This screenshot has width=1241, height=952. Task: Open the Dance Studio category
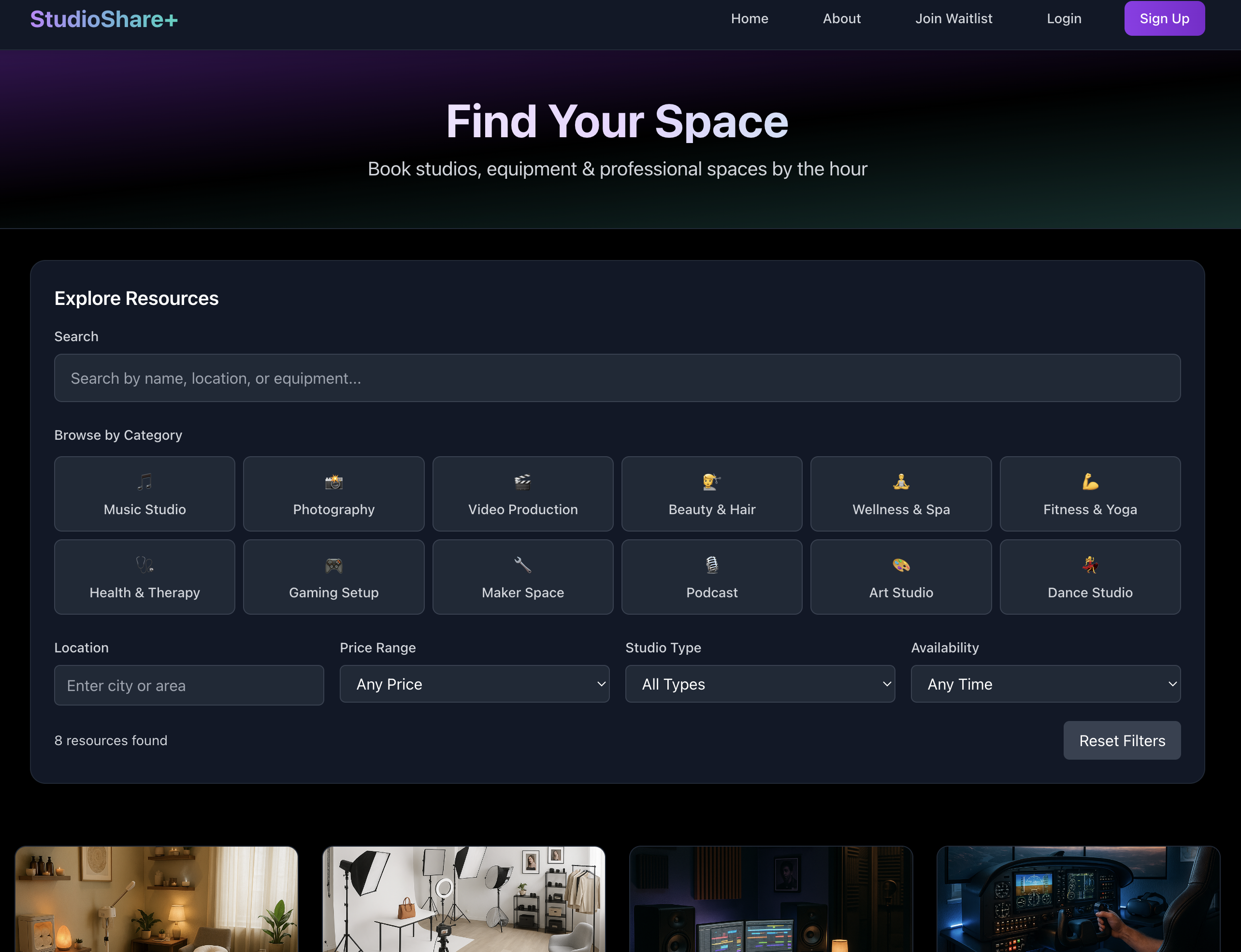1090,577
